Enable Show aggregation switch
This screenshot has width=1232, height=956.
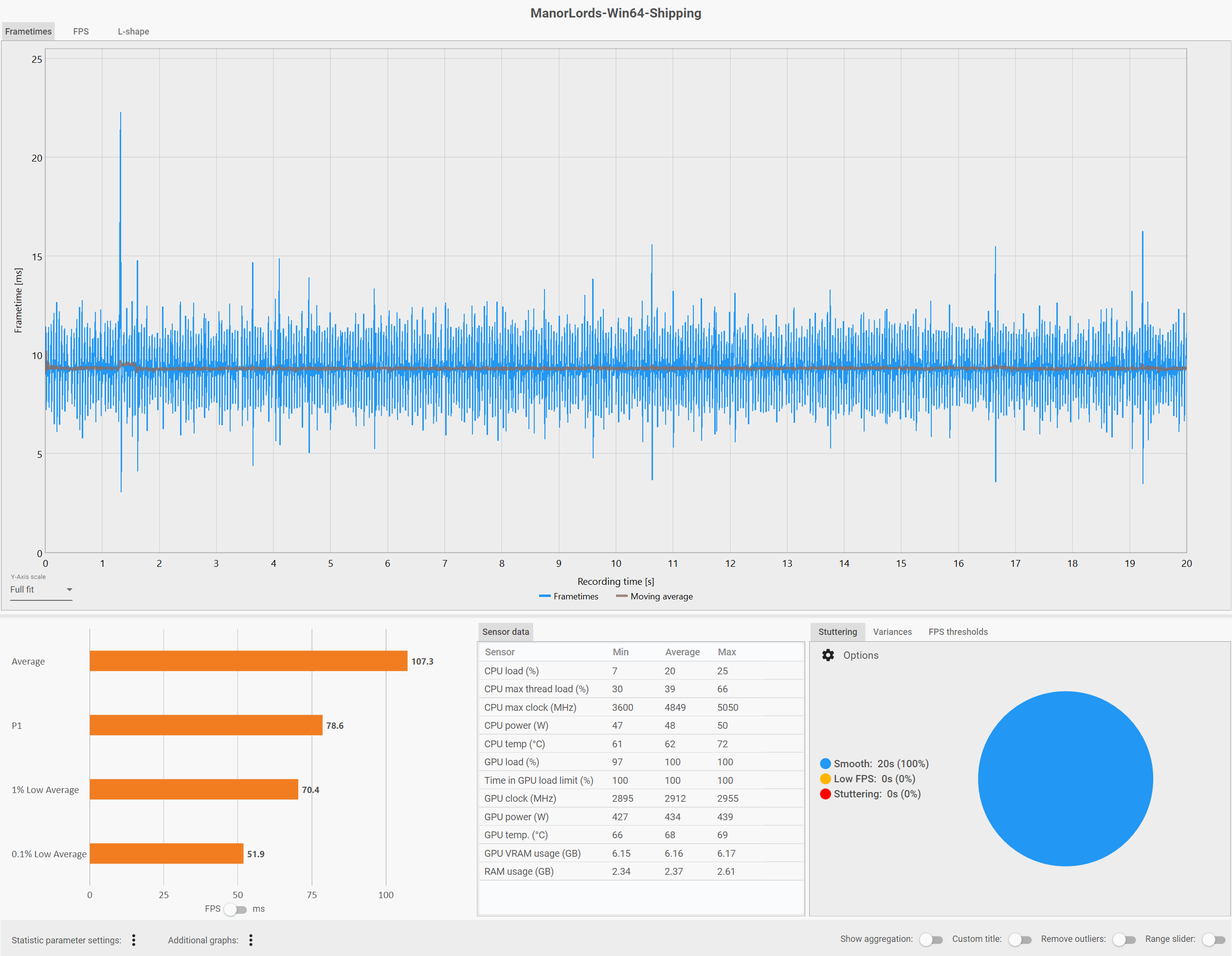[931, 939]
